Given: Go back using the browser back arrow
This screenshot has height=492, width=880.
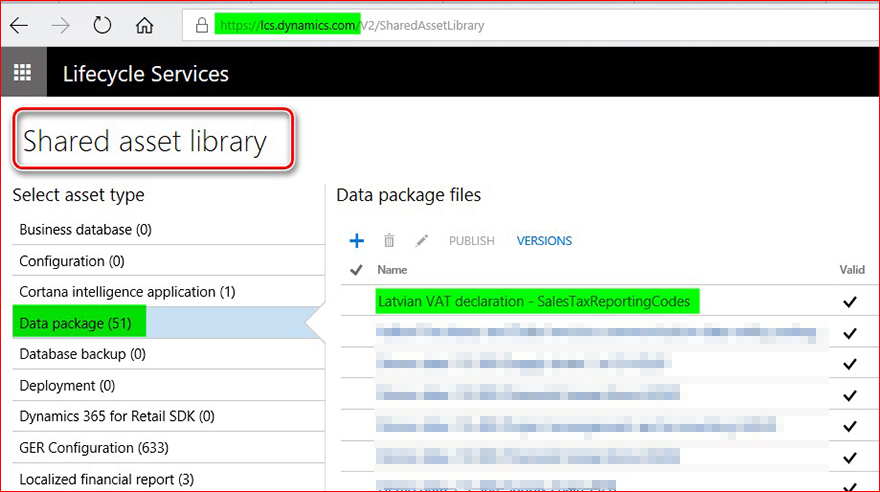Looking at the screenshot, I should tap(19, 25).
